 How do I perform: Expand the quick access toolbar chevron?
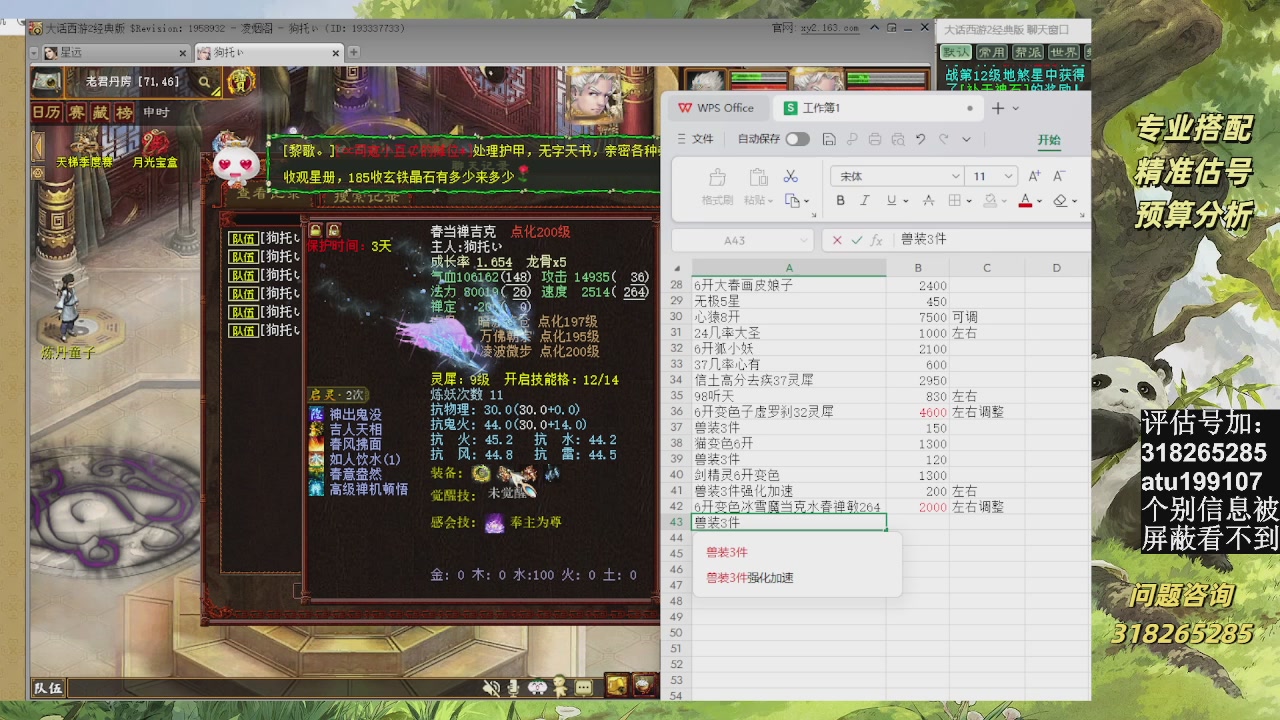(966, 139)
